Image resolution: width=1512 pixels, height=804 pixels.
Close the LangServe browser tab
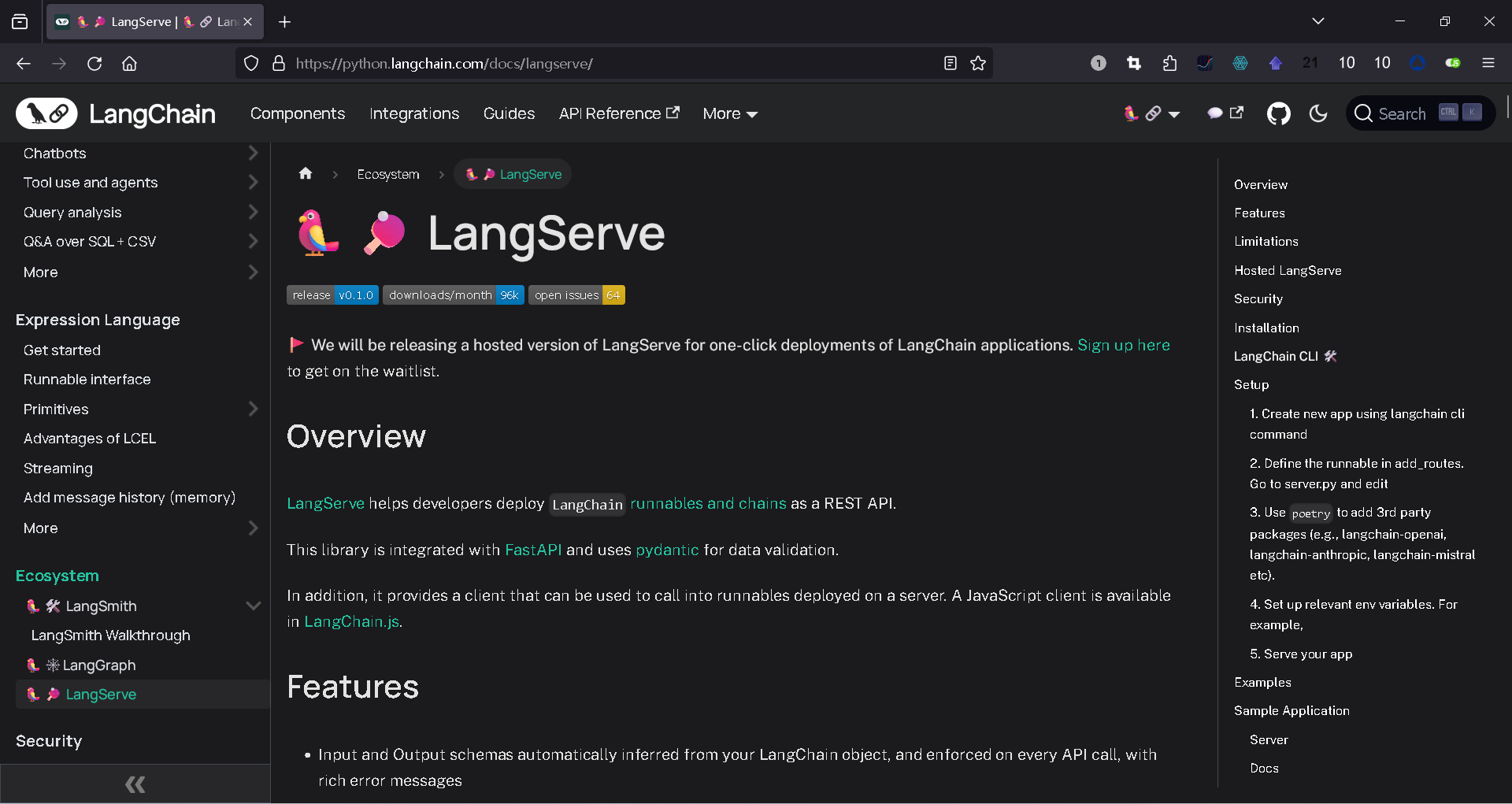click(x=248, y=22)
